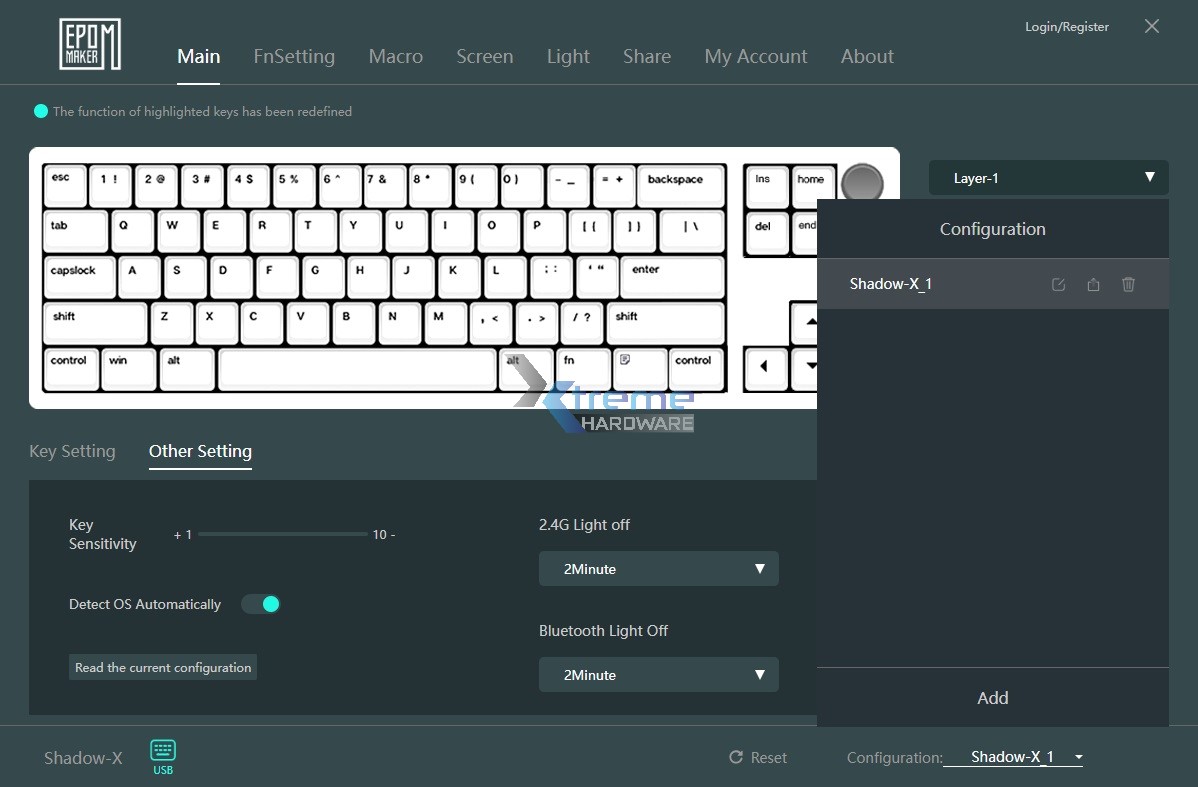Screen dimensions: 1198x787
Task: Select the menu key on the keyboard
Action: click(625, 366)
